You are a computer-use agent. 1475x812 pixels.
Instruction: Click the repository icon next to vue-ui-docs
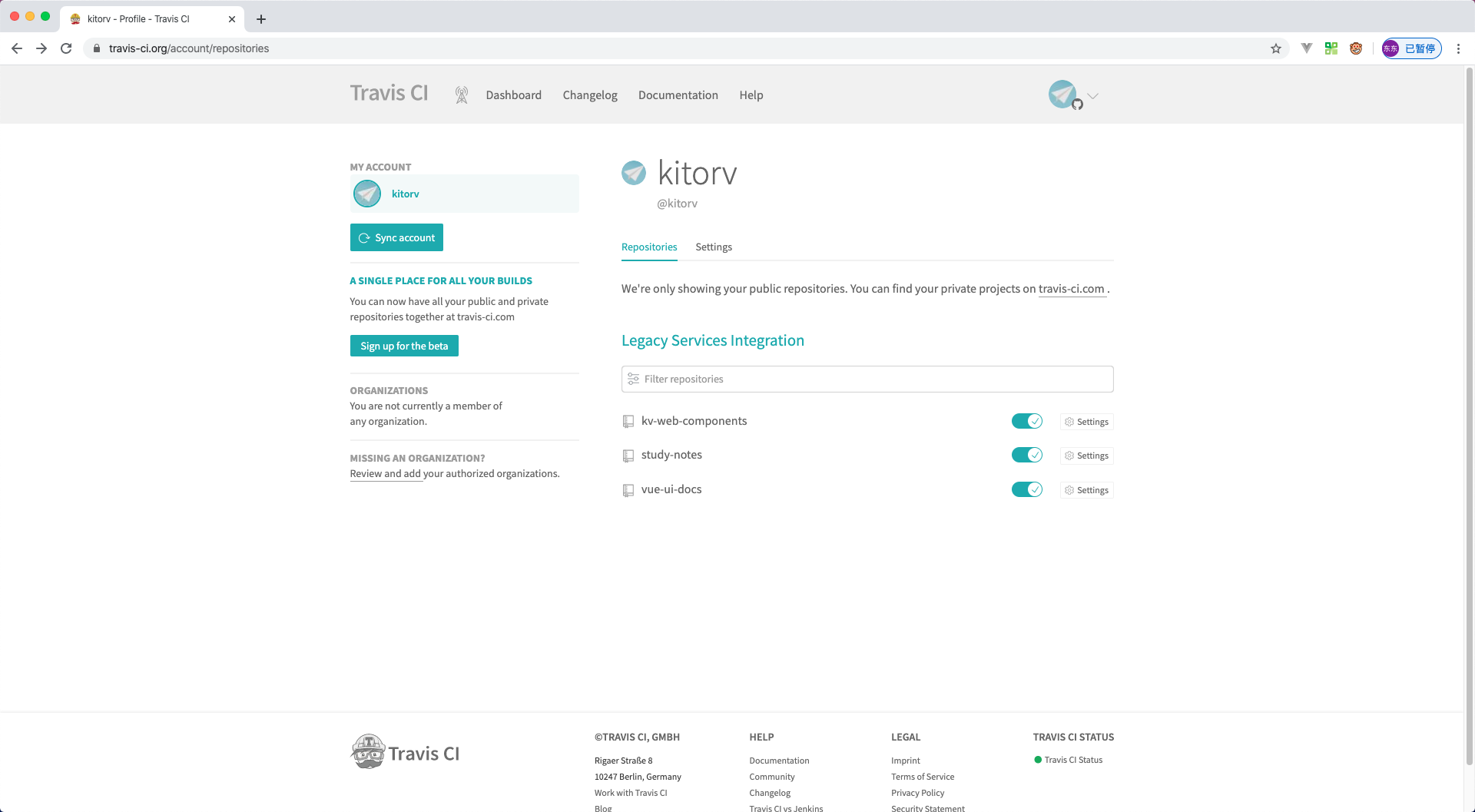(x=628, y=490)
